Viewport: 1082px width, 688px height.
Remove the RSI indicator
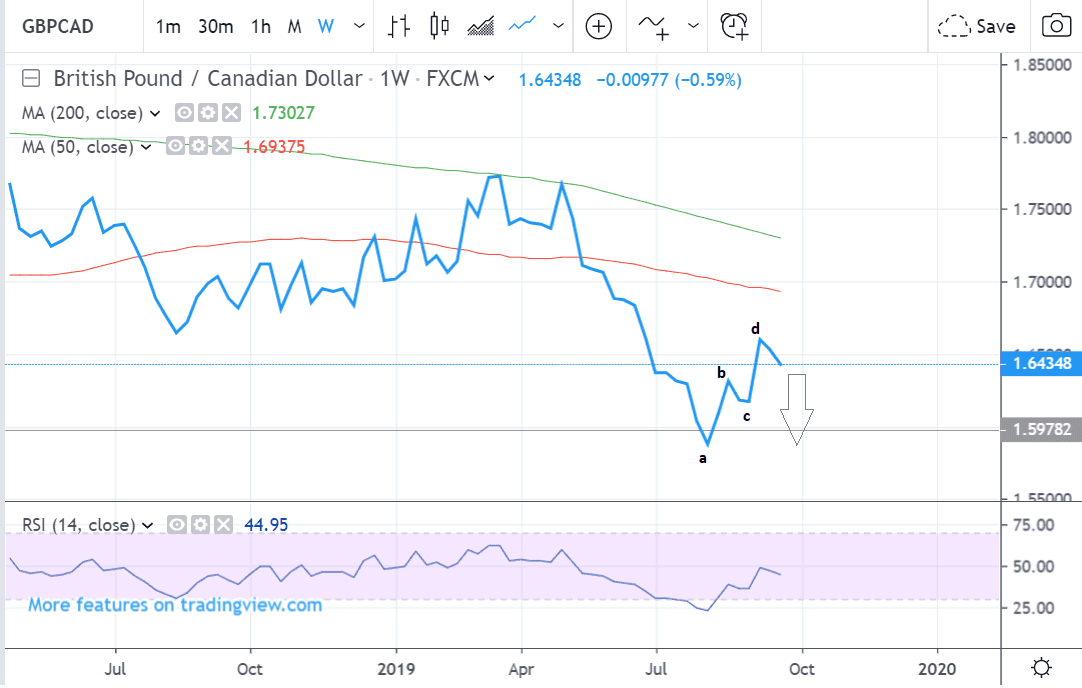click(224, 525)
